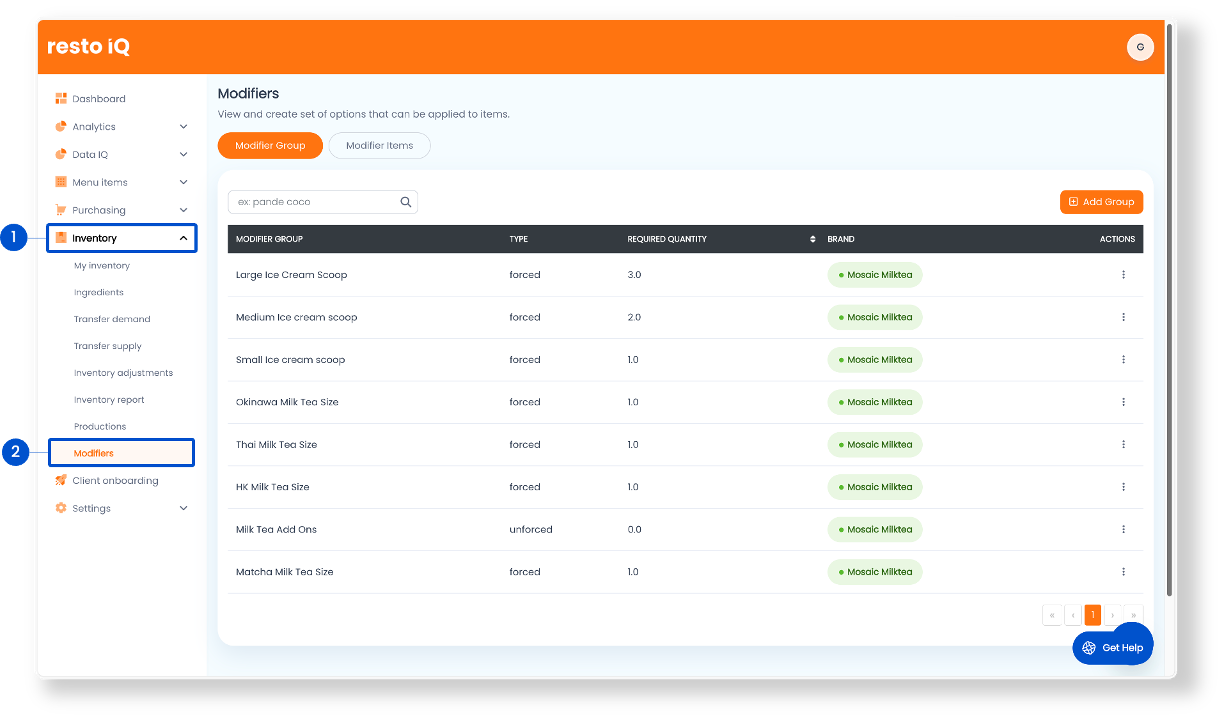Collapse the Inventory section chevron

click(183, 238)
